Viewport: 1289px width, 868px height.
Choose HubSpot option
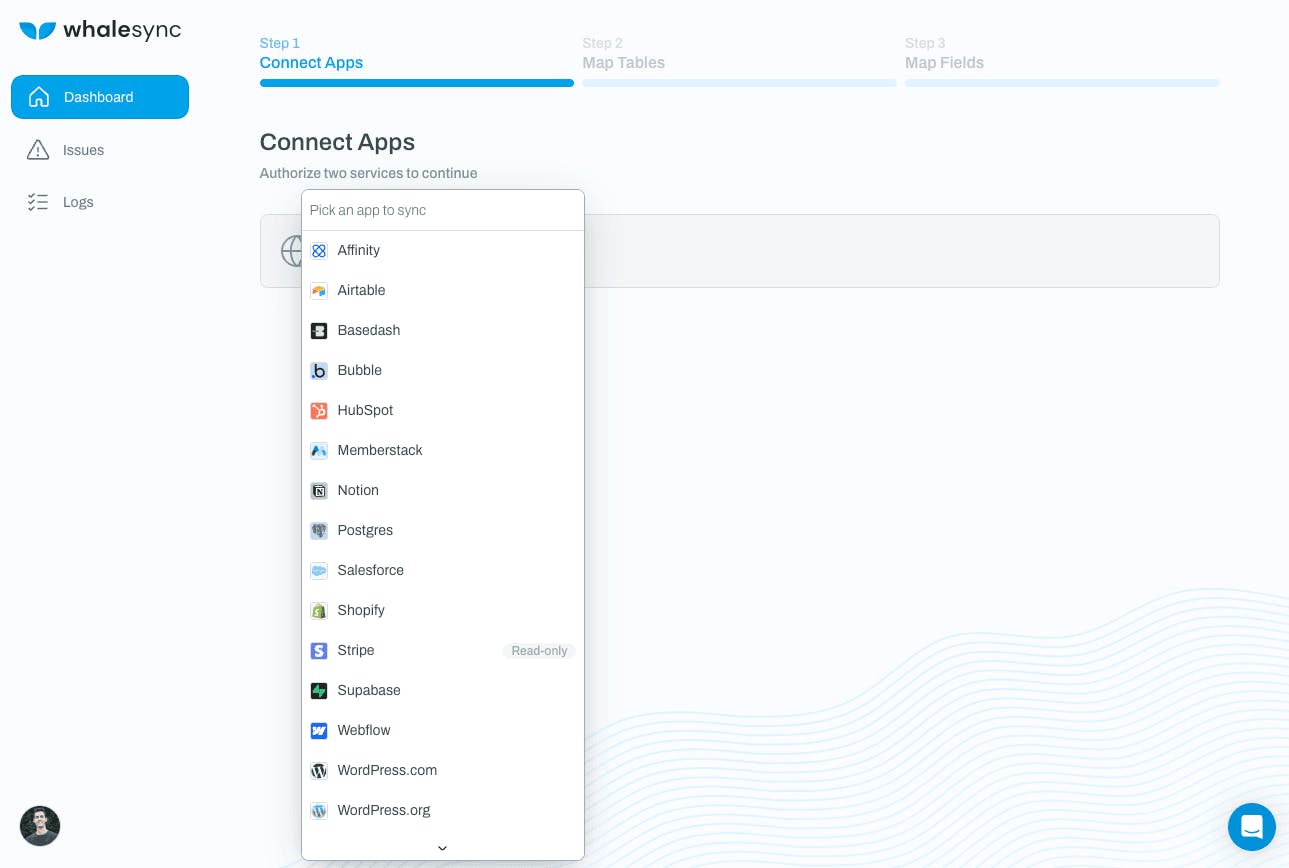443,411
